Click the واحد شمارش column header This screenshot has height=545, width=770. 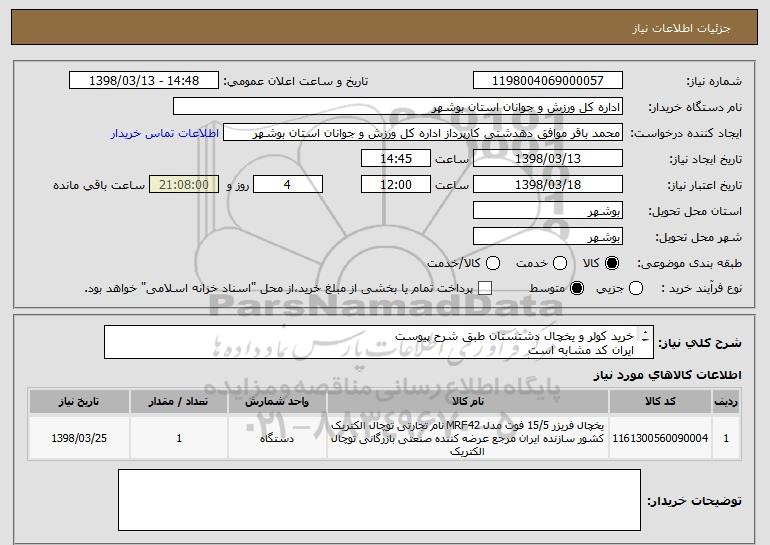point(277,402)
